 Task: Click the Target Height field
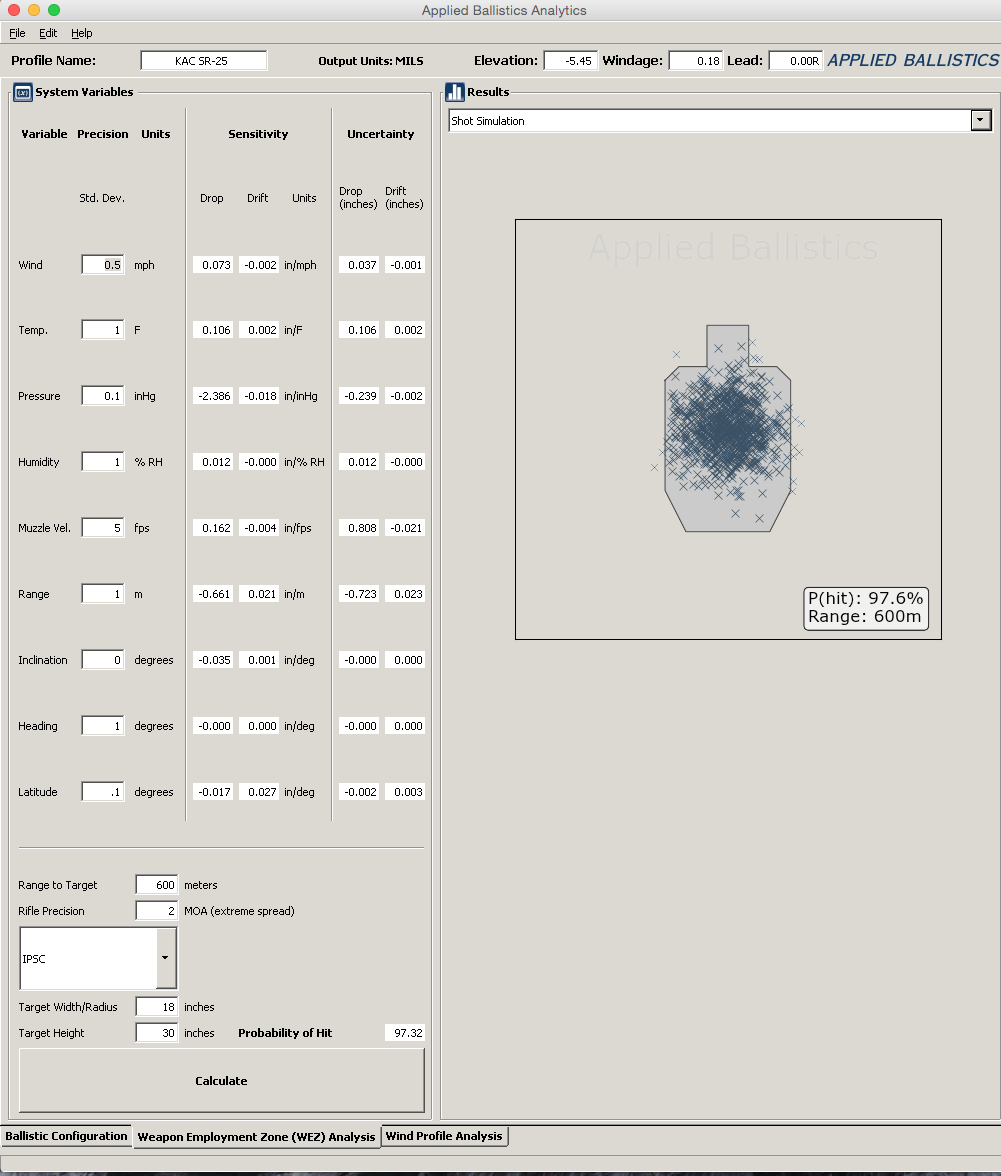[x=157, y=1033]
